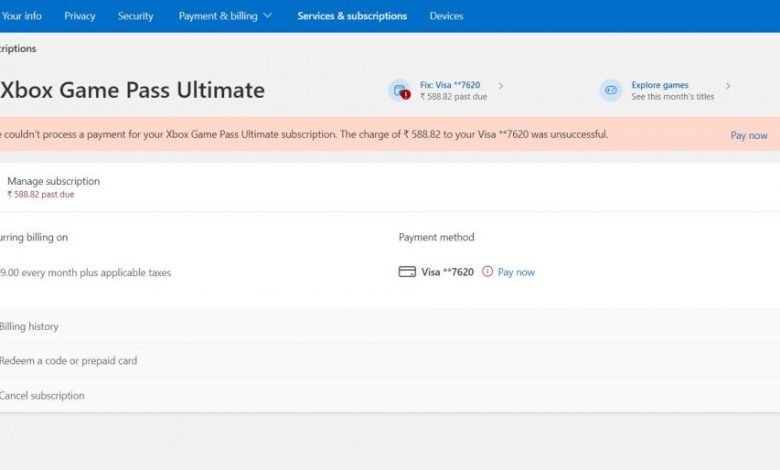Select Redeem a code or prepaid card
Image resolution: width=780 pixels, height=470 pixels.
pyautogui.click(x=68, y=361)
